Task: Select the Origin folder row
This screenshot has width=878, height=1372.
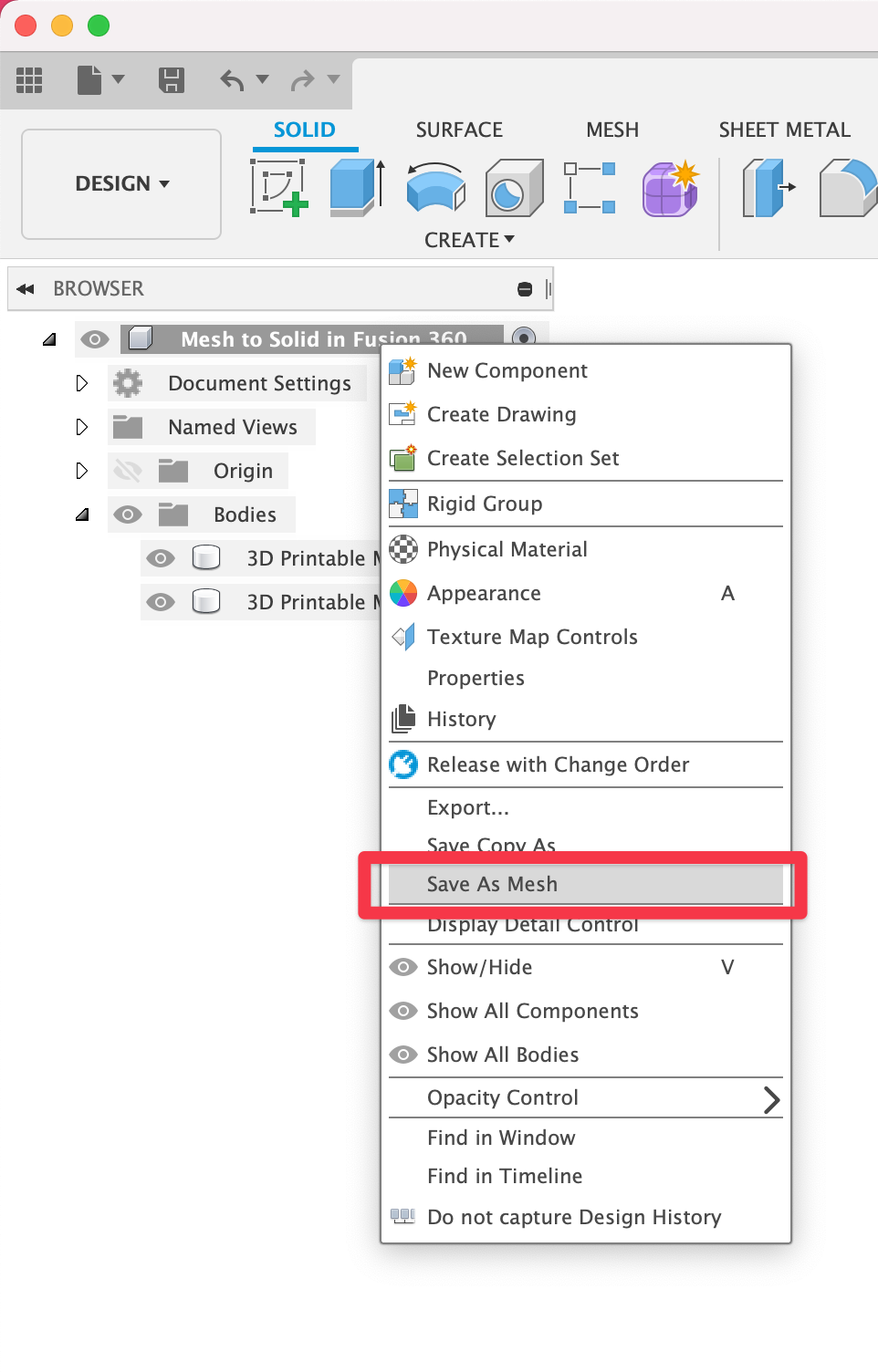Action: [x=198, y=471]
